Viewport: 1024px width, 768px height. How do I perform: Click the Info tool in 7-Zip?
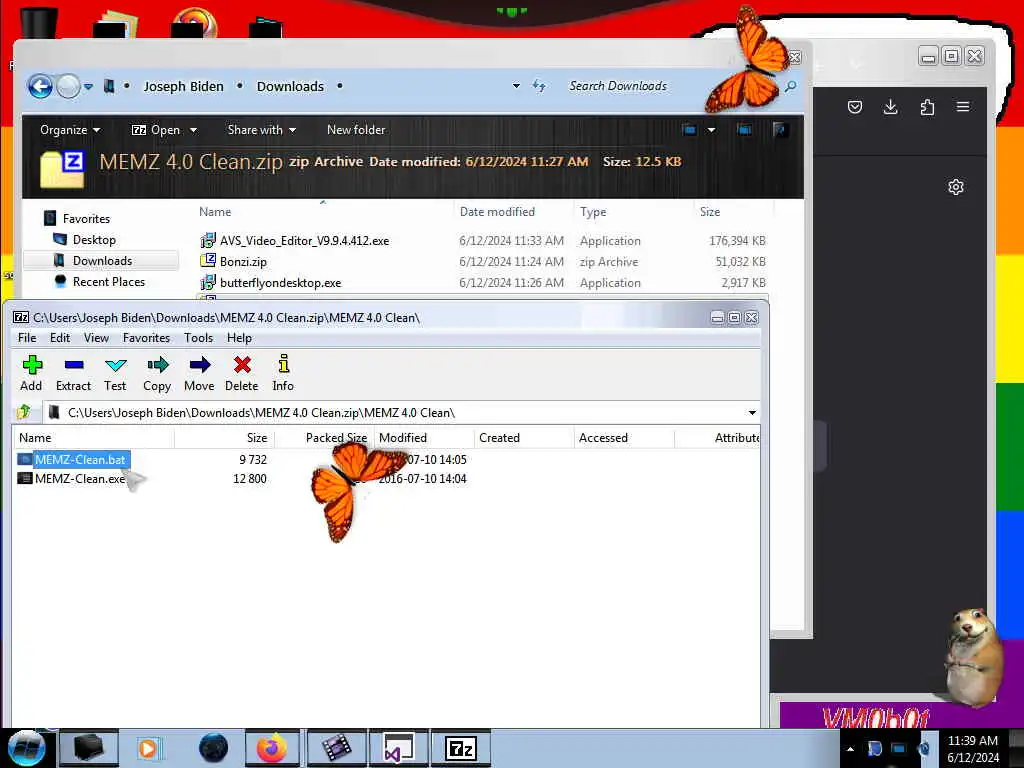pyautogui.click(x=283, y=374)
